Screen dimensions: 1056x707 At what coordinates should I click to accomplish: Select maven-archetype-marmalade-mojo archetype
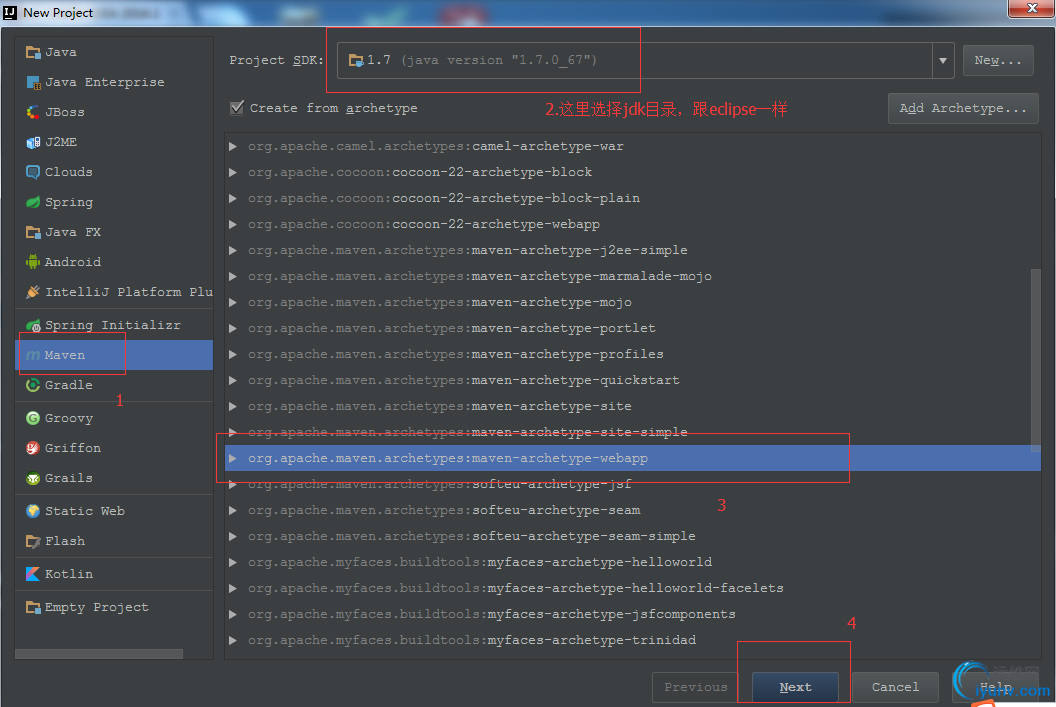coord(632,277)
